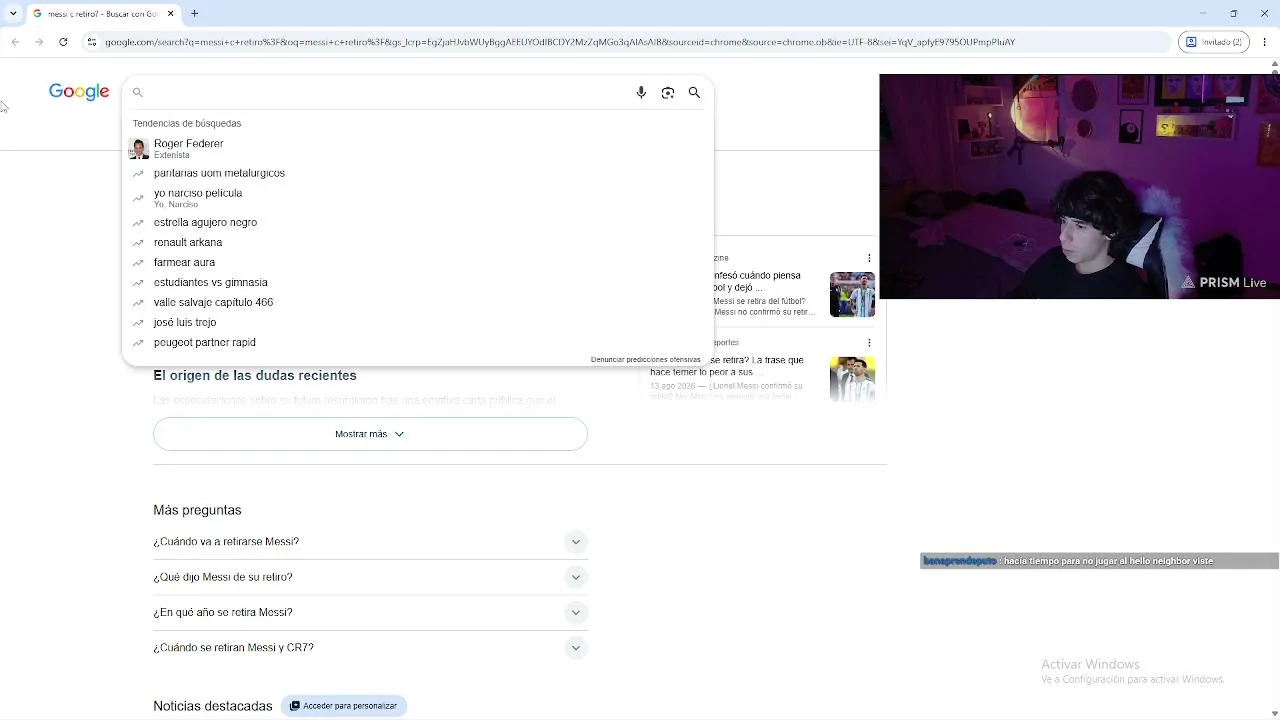
Task: Click the Google logo
Action: tap(79, 92)
